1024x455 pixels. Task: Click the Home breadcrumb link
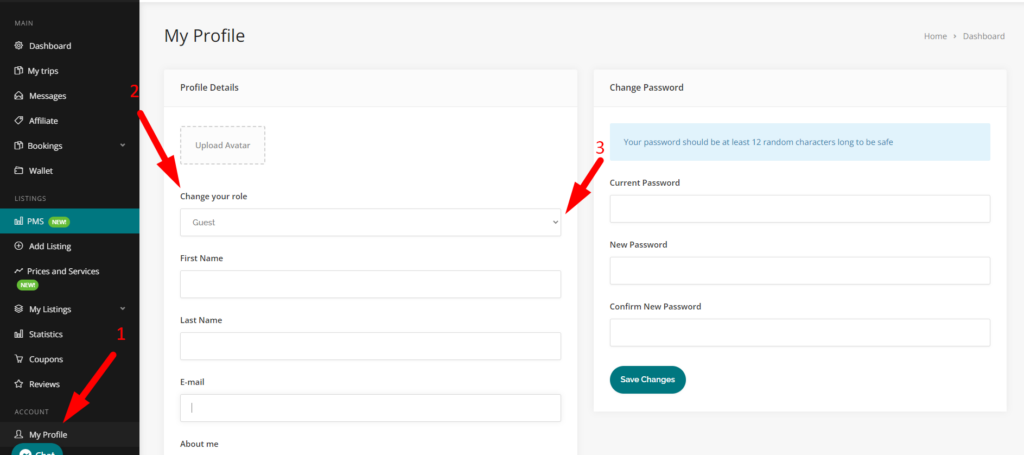point(935,37)
